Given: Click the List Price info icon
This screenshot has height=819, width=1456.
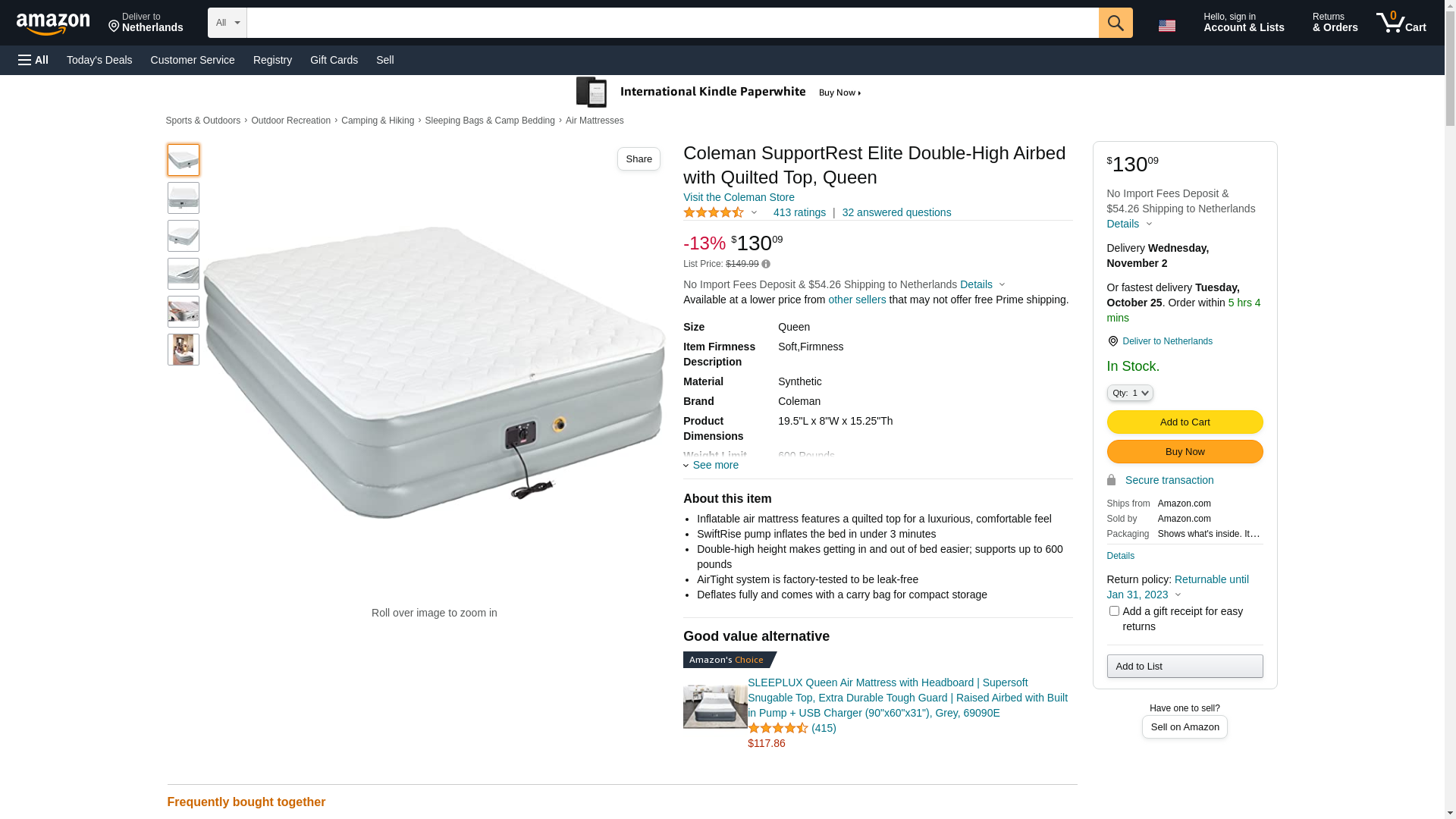Looking at the screenshot, I should point(766,265).
